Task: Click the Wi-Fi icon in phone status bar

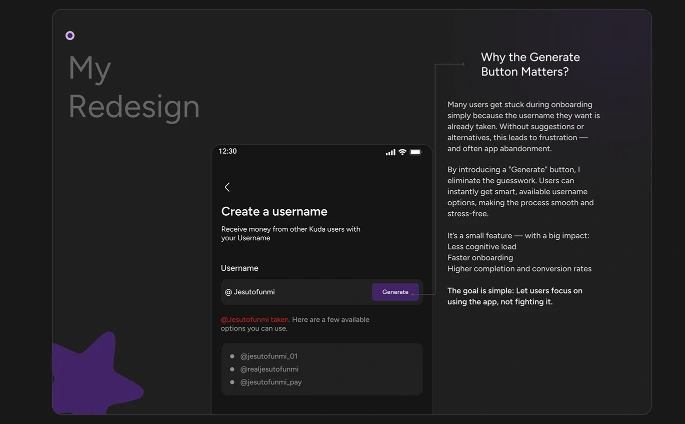Action: 402,152
